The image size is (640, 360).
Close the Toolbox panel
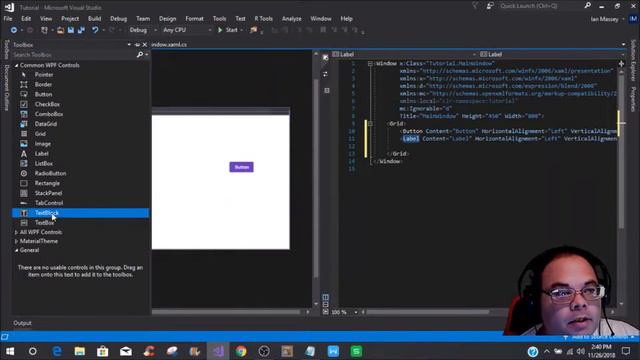(x=144, y=45)
